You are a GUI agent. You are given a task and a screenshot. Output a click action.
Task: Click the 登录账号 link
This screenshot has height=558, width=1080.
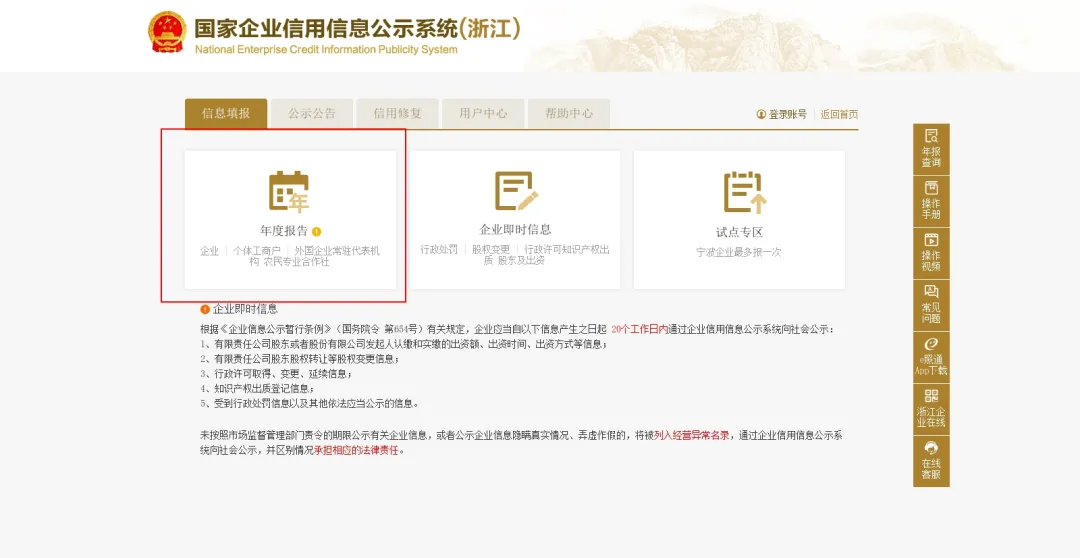(787, 114)
